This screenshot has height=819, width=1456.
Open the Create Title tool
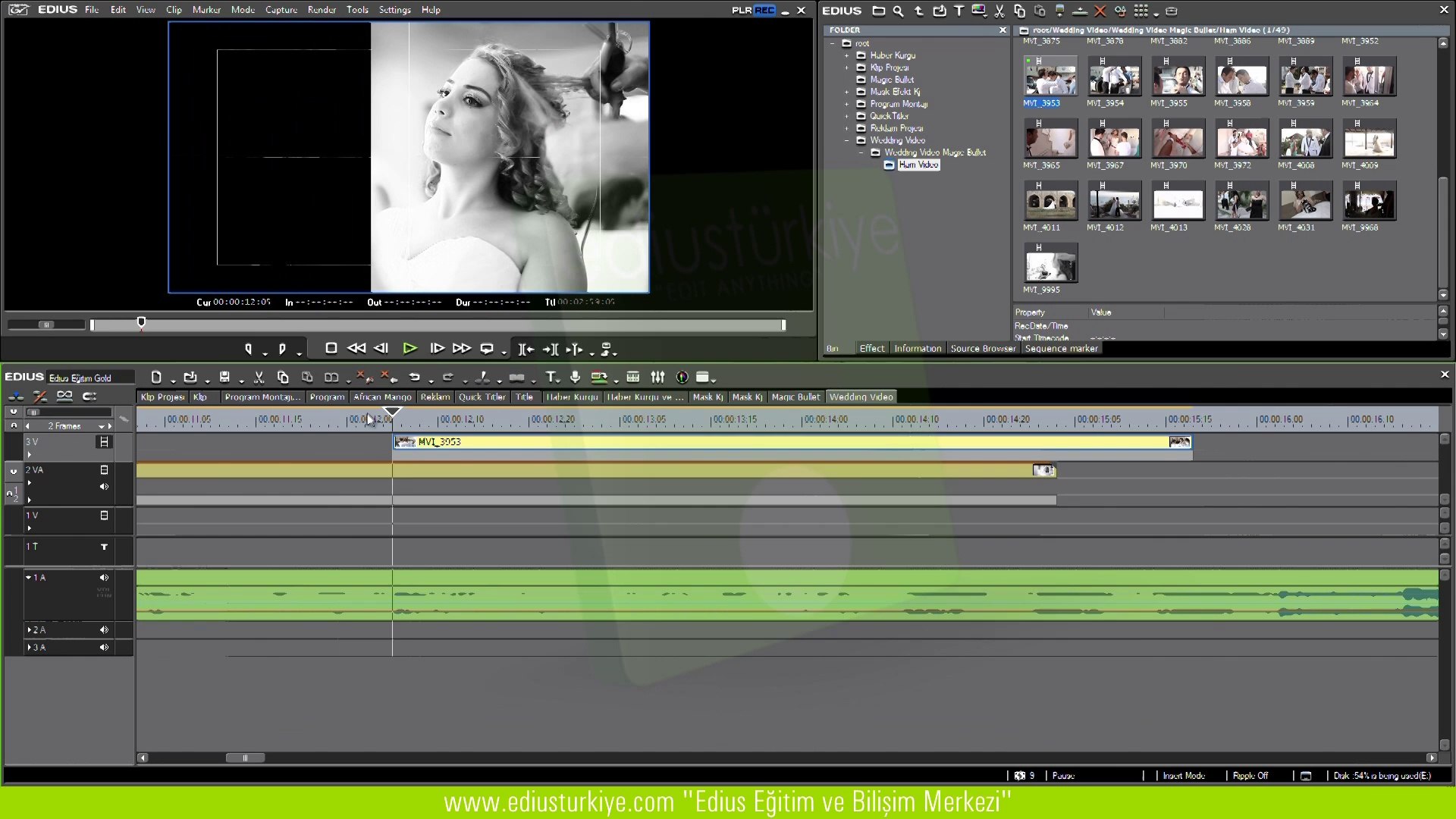click(x=551, y=378)
